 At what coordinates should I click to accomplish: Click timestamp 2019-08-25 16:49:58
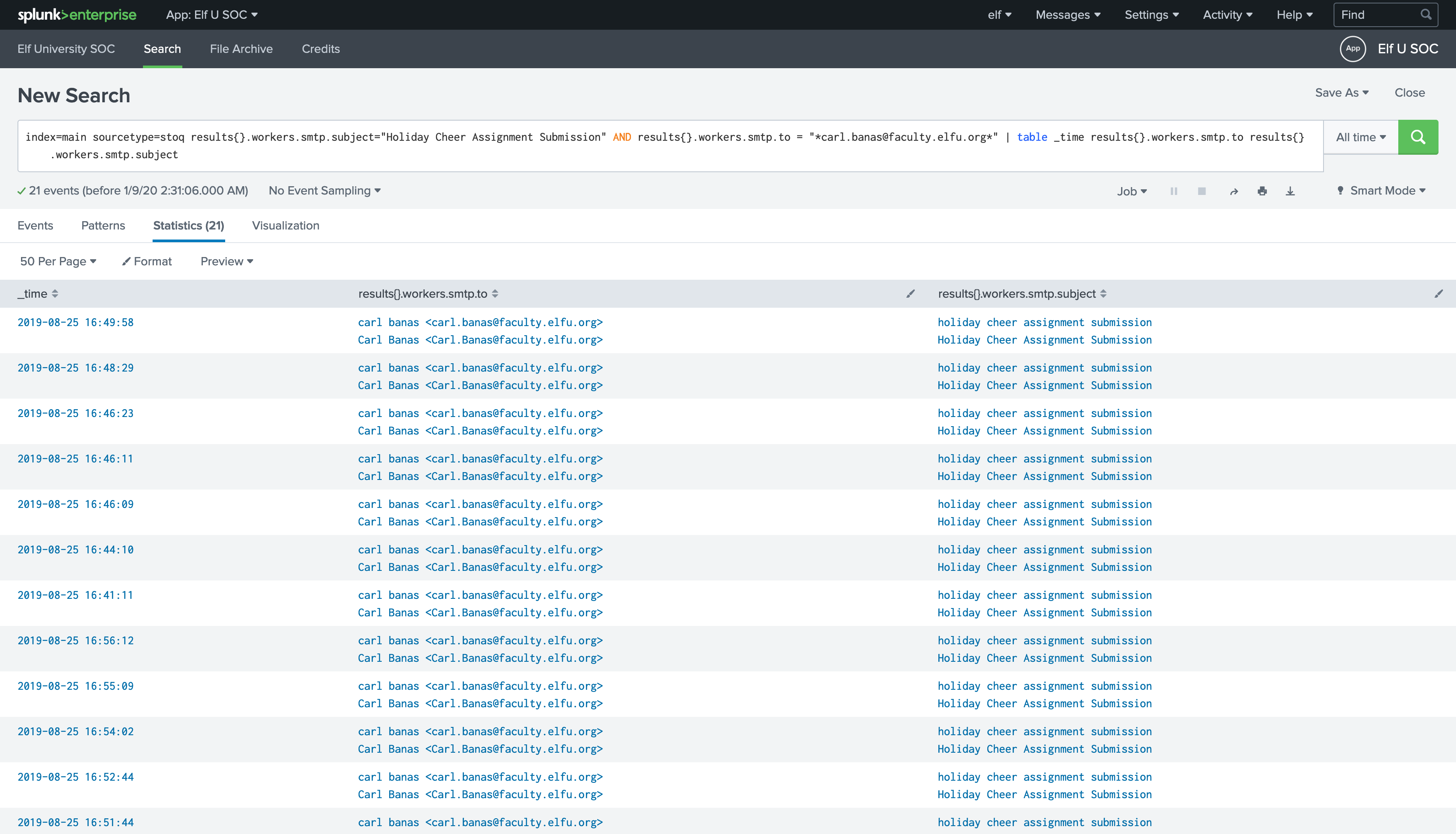pos(76,323)
